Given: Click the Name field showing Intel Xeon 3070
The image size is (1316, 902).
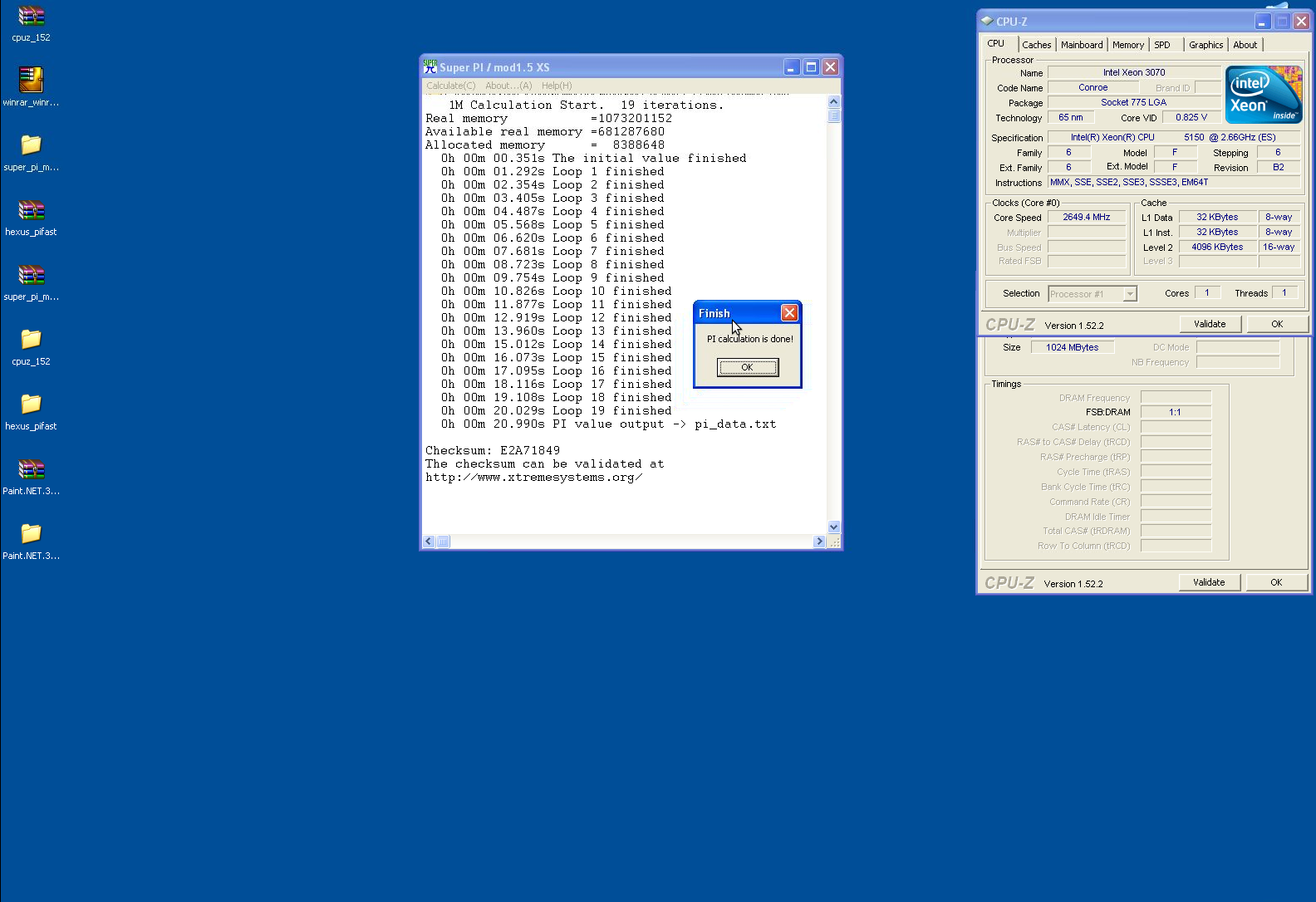Looking at the screenshot, I should click(x=1134, y=72).
